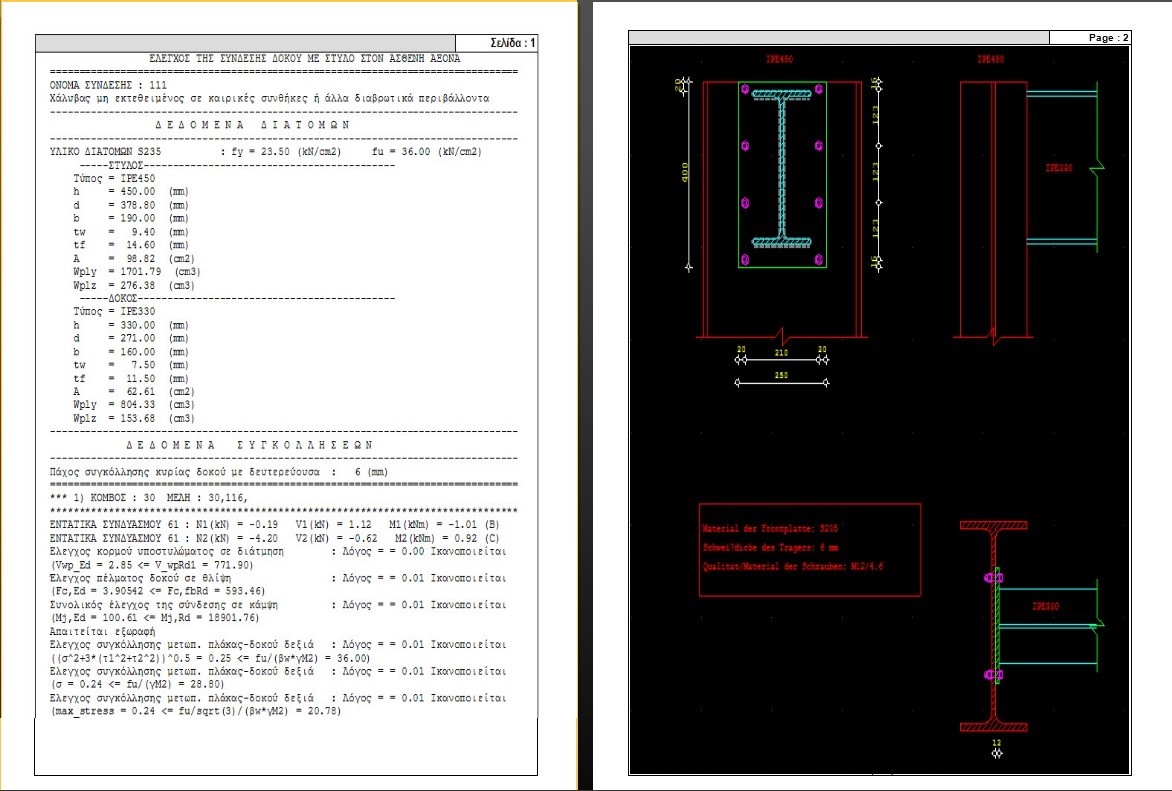Image resolution: width=1172 pixels, height=791 pixels.
Task: Click the 'Σελίδα : 1' page header
Action: point(512,43)
